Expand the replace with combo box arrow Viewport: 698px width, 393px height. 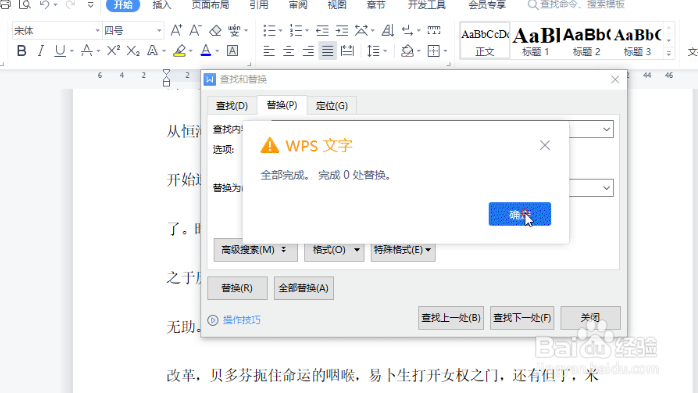tap(606, 188)
